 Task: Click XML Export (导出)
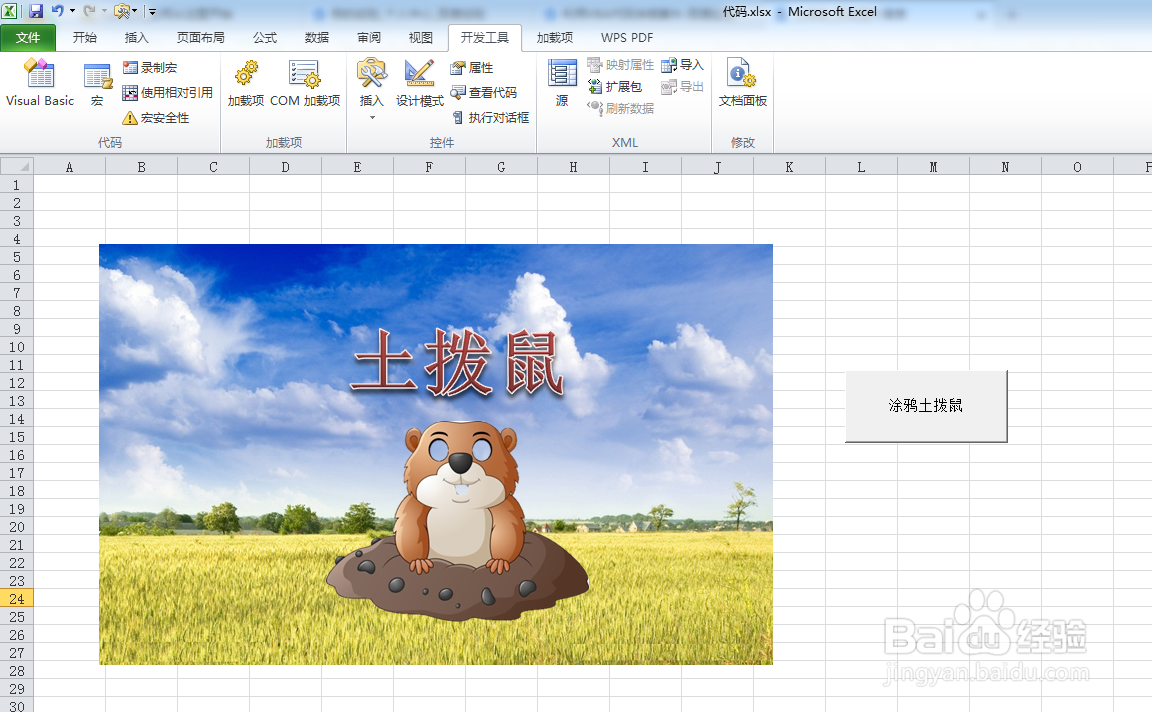[683, 87]
